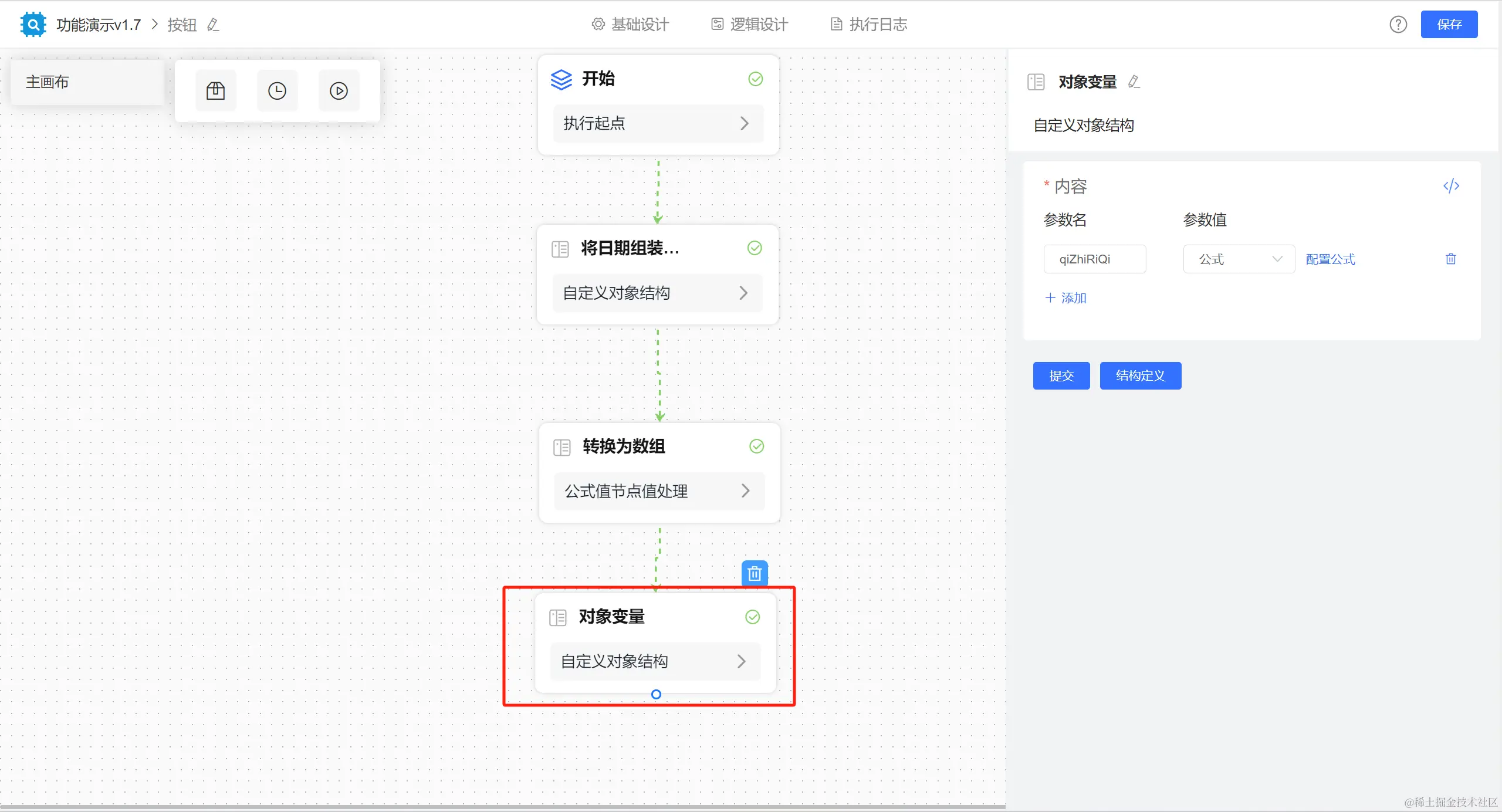Click the blue trash icon above 对象变量 node
The width and height of the screenshot is (1502, 812).
tap(755, 573)
